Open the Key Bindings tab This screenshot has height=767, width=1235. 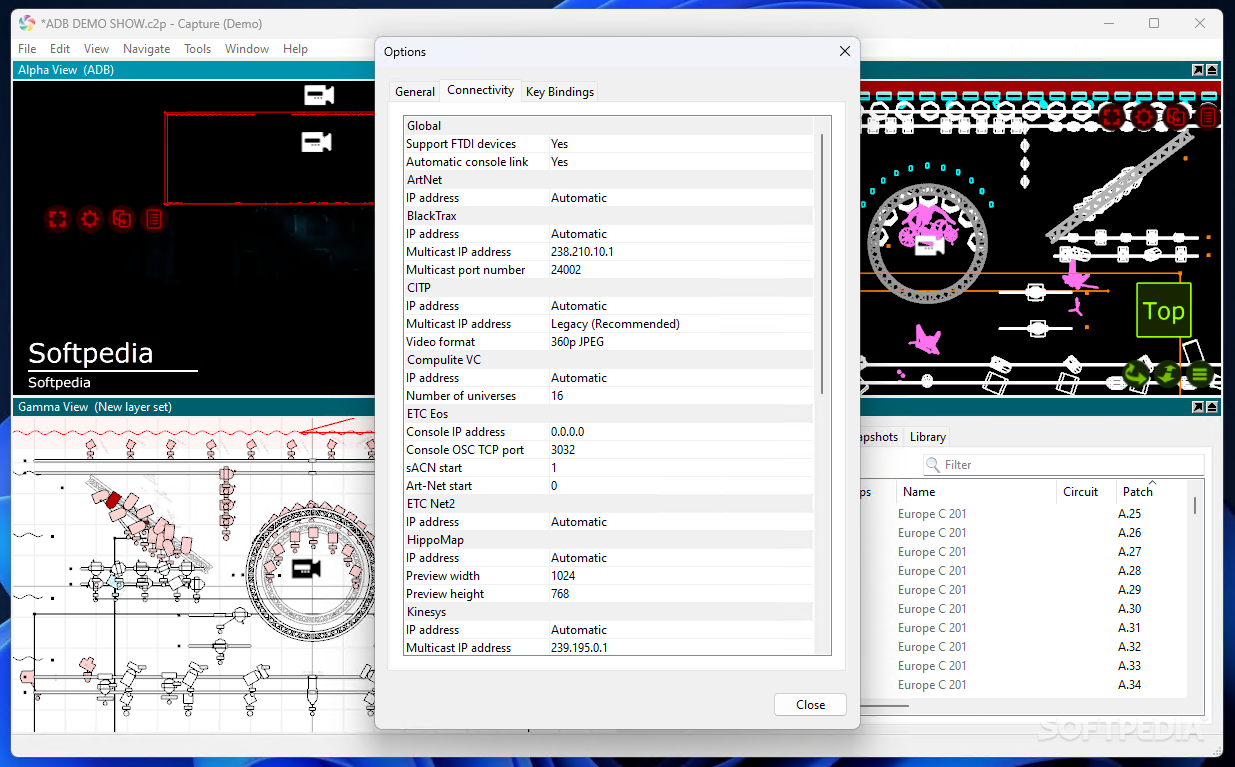560,92
